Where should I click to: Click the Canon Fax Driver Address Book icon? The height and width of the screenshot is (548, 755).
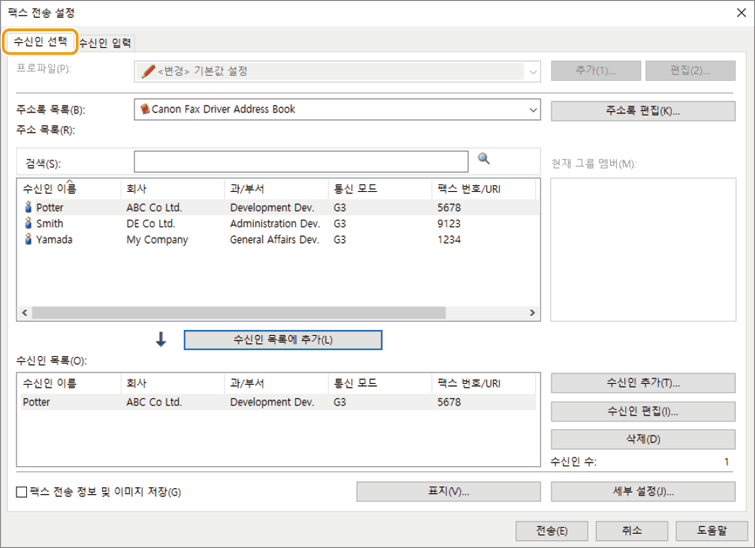(145, 109)
